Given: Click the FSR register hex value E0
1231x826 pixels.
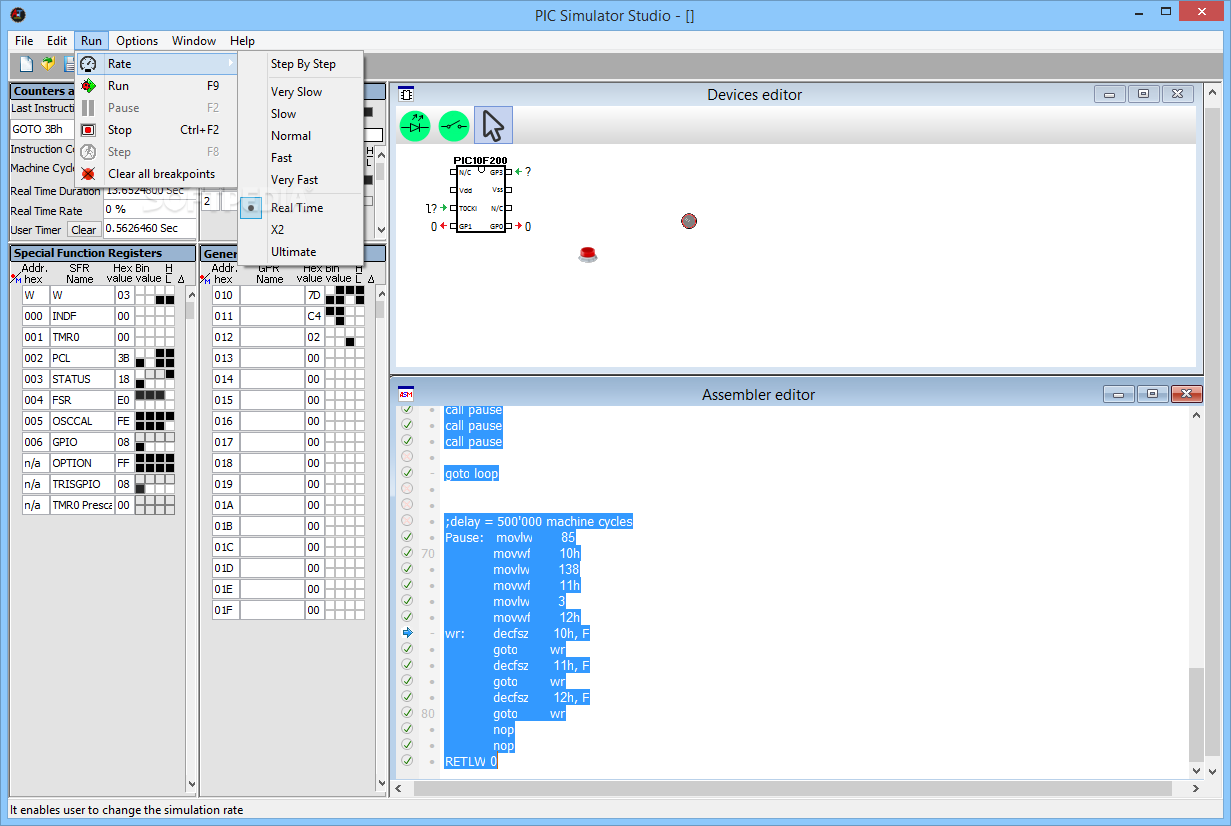Looking at the screenshot, I should pyautogui.click(x=124, y=400).
